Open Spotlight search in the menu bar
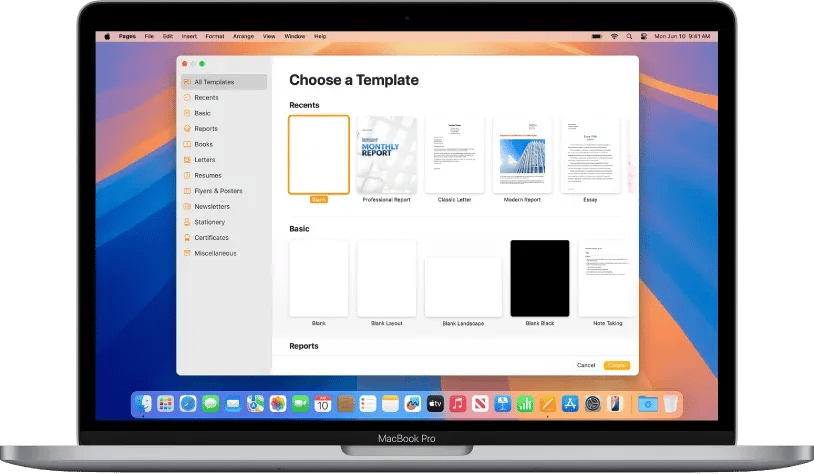The image size is (814, 474). [629, 36]
